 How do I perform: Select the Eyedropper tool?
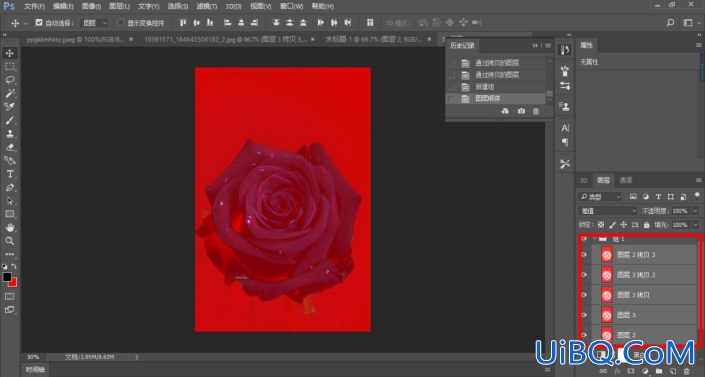point(9,107)
